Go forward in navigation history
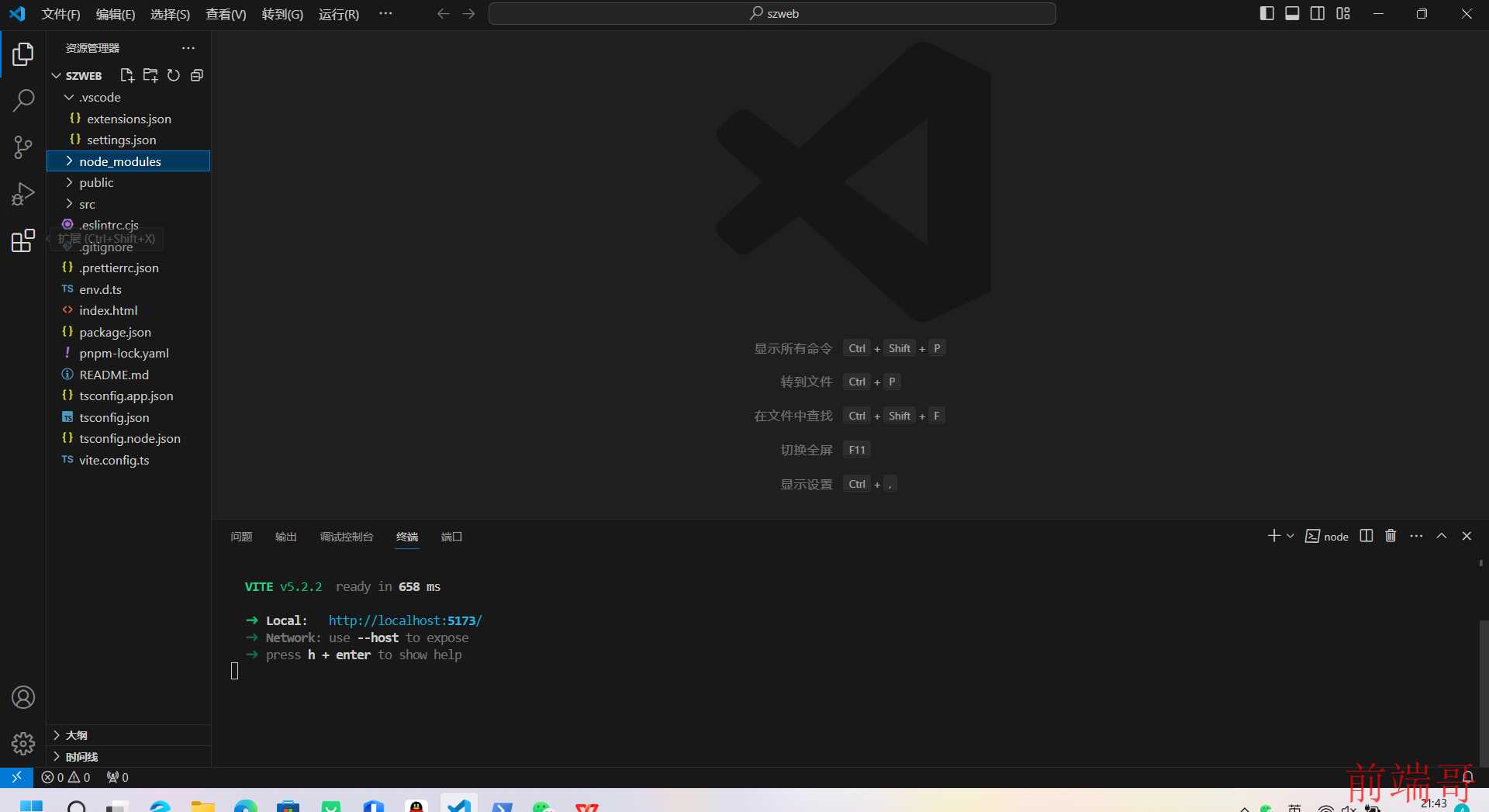Image resolution: width=1489 pixels, height=812 pixels. pyautogui.click(x=468, y=14)
